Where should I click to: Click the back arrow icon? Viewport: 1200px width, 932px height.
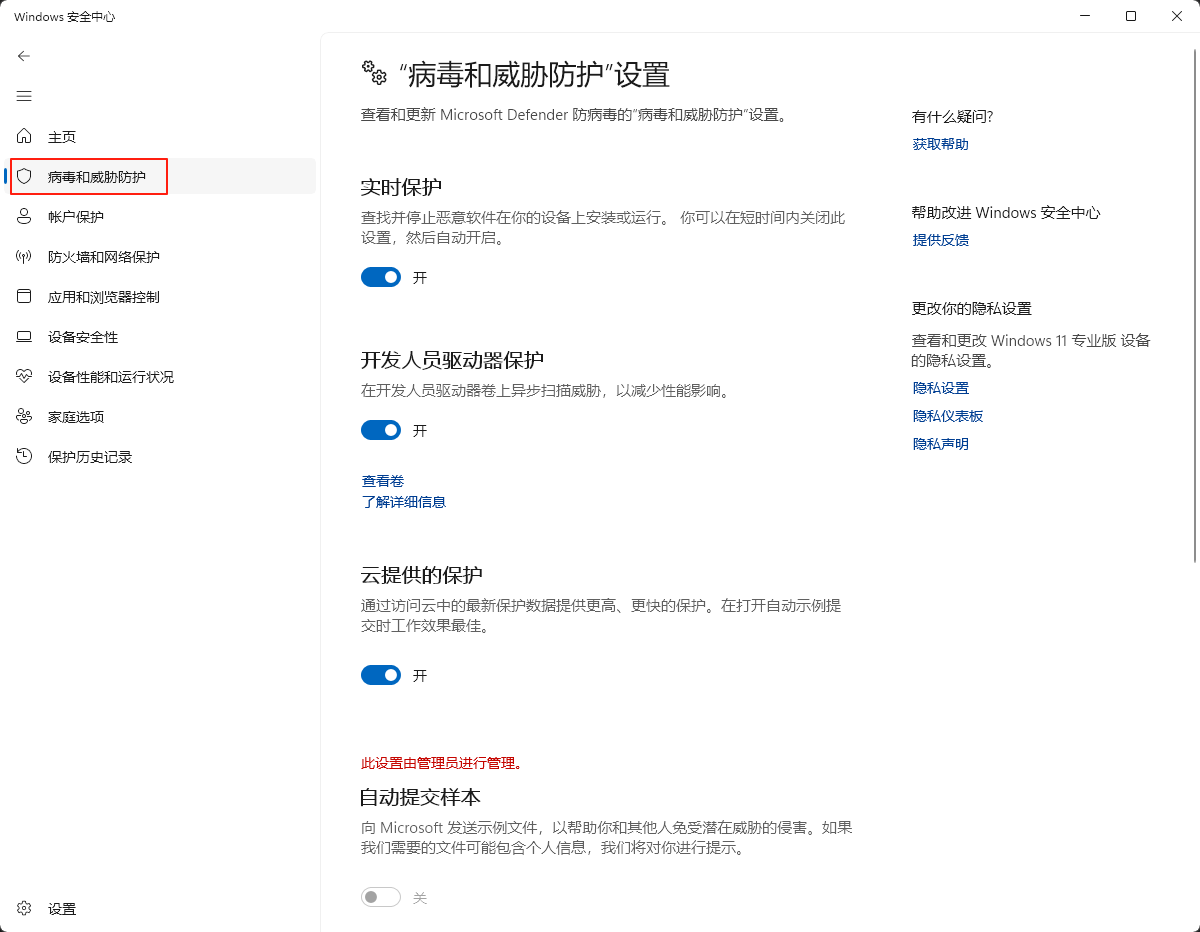click(24, 56)
